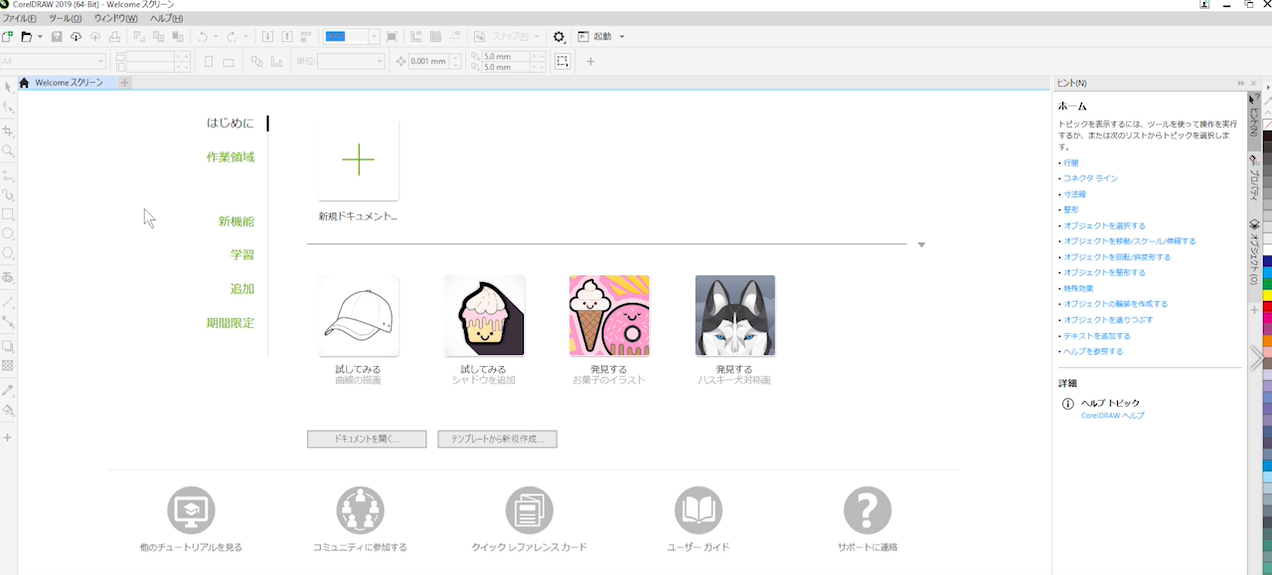
Task: Open the オブジェクトを選択する hint link
Action: [x=1104, y=226]
